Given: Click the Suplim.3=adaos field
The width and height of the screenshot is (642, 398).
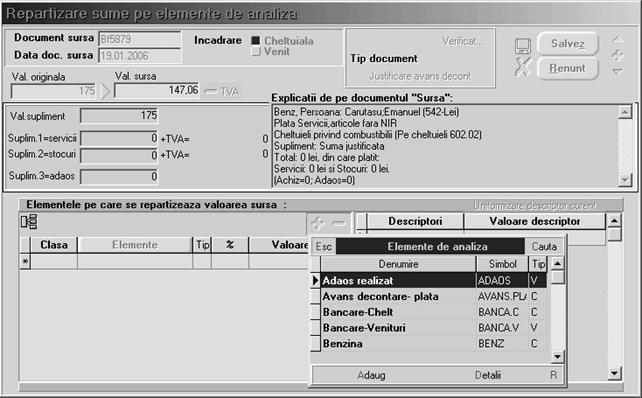Looking at the screenshot, I should pos(119,176).
